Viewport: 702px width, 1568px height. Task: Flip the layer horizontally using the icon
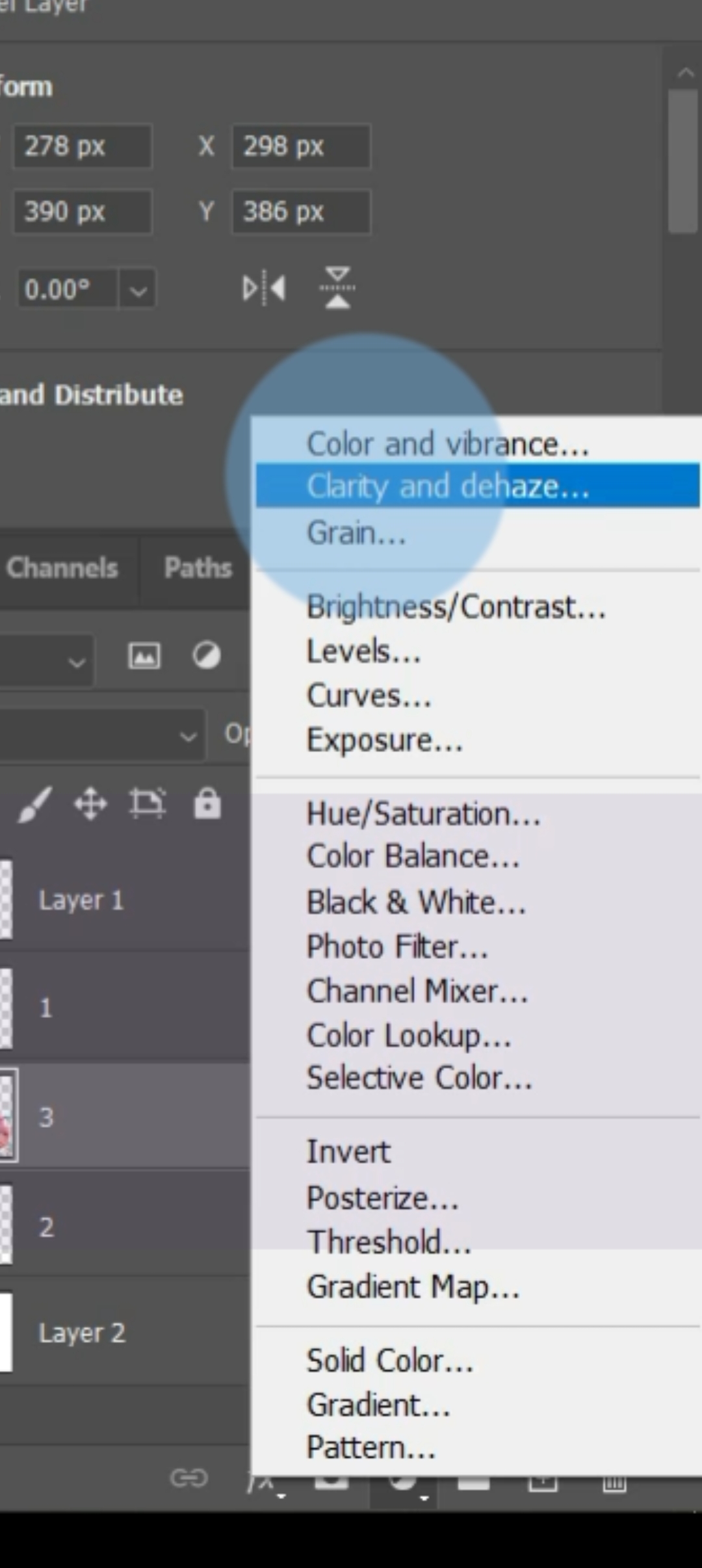(264, 288)
